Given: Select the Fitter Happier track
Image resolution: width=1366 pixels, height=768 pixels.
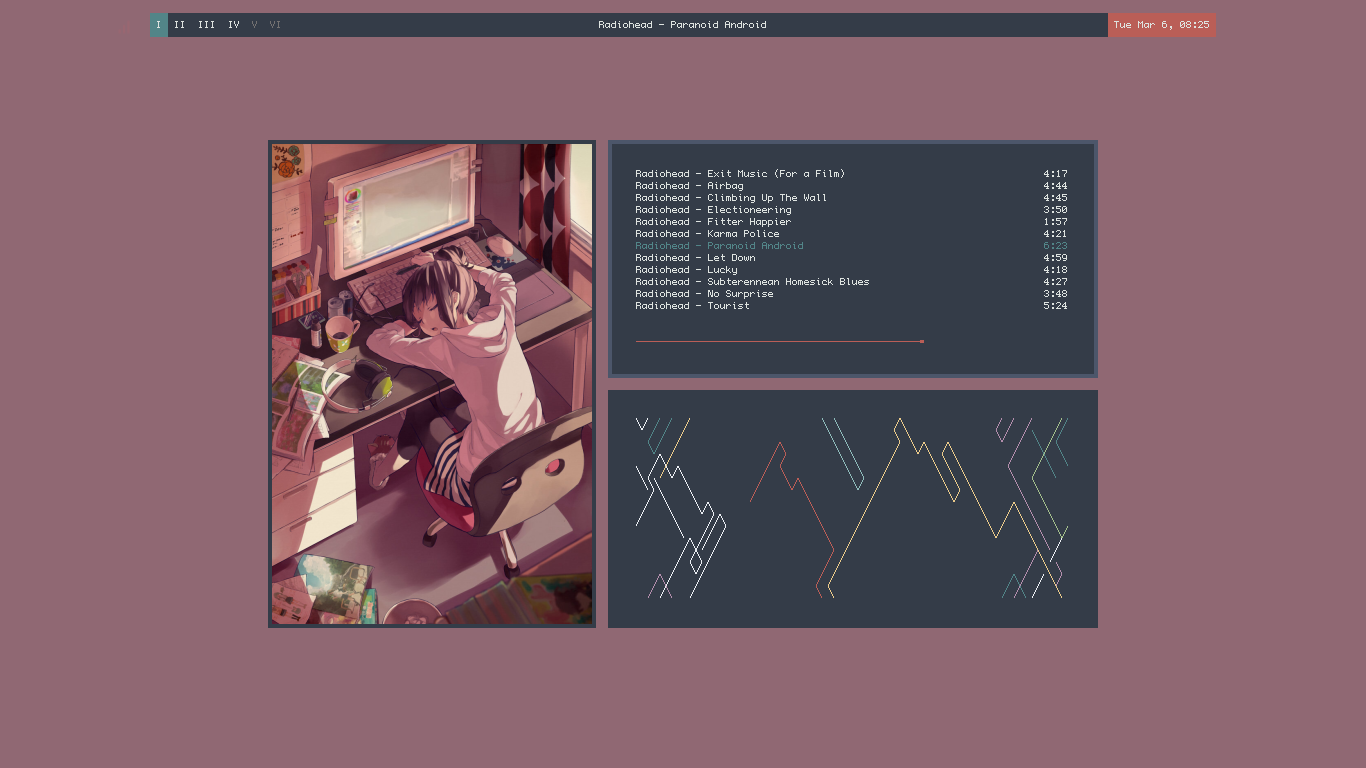Looking at the screenshot, I should (851, 222).
